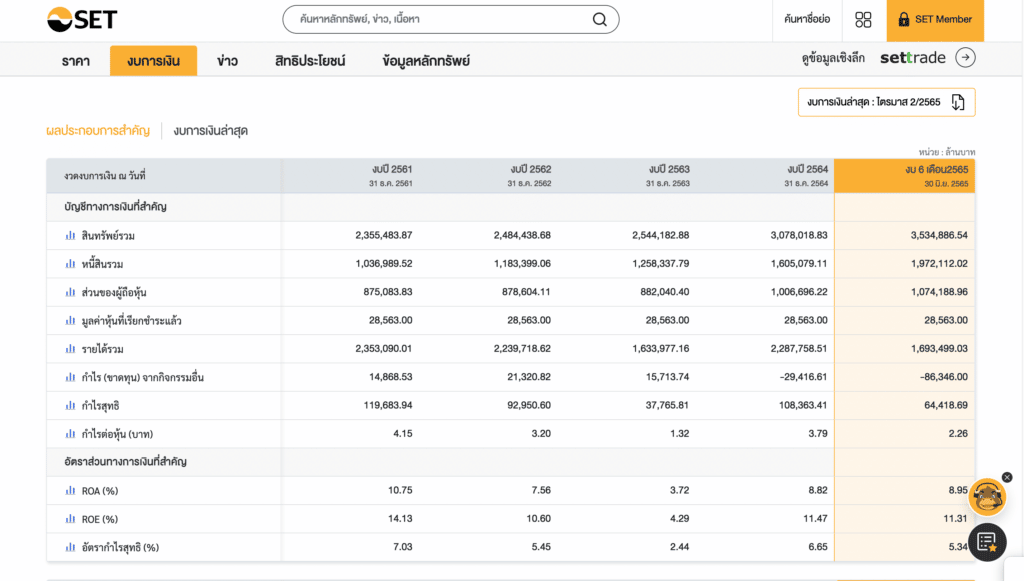Click the งบปี 2561 column header
This screenshot has width=1024, height=581.
[x=391, y=176]
